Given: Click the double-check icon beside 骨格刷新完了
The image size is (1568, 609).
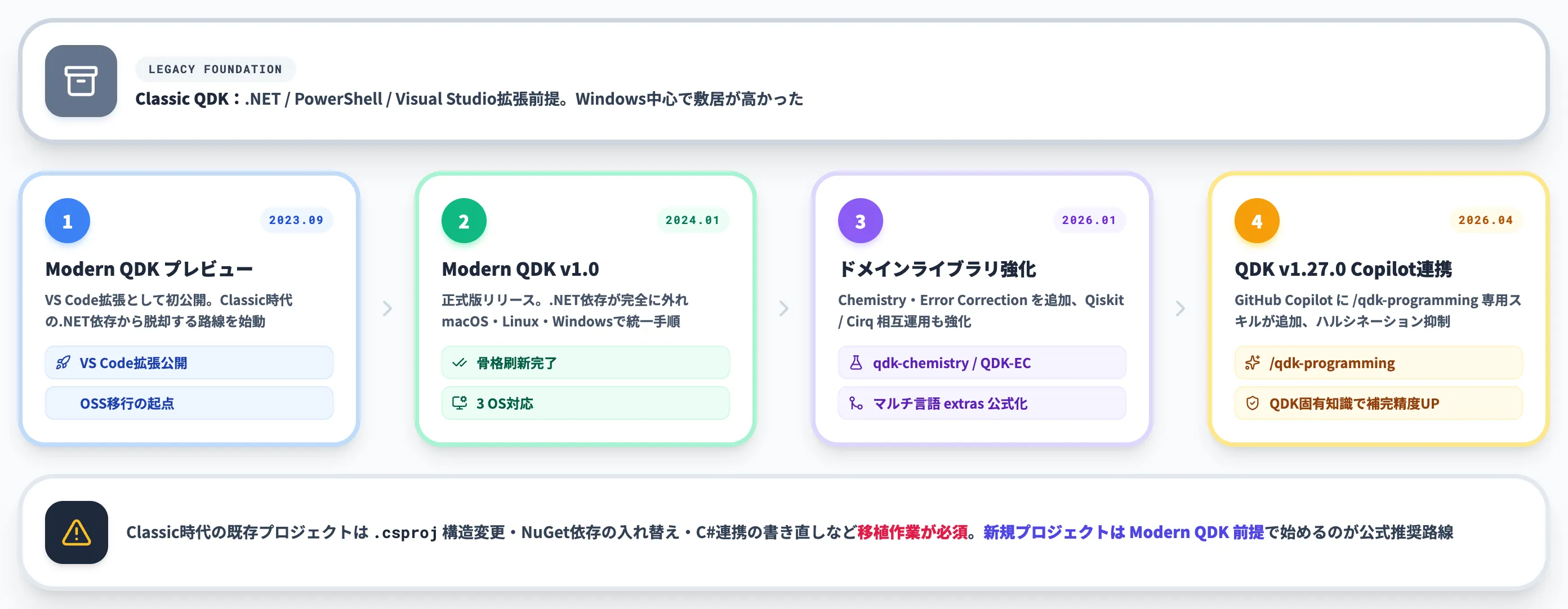Looking at the screenshot, I should 460,363.
